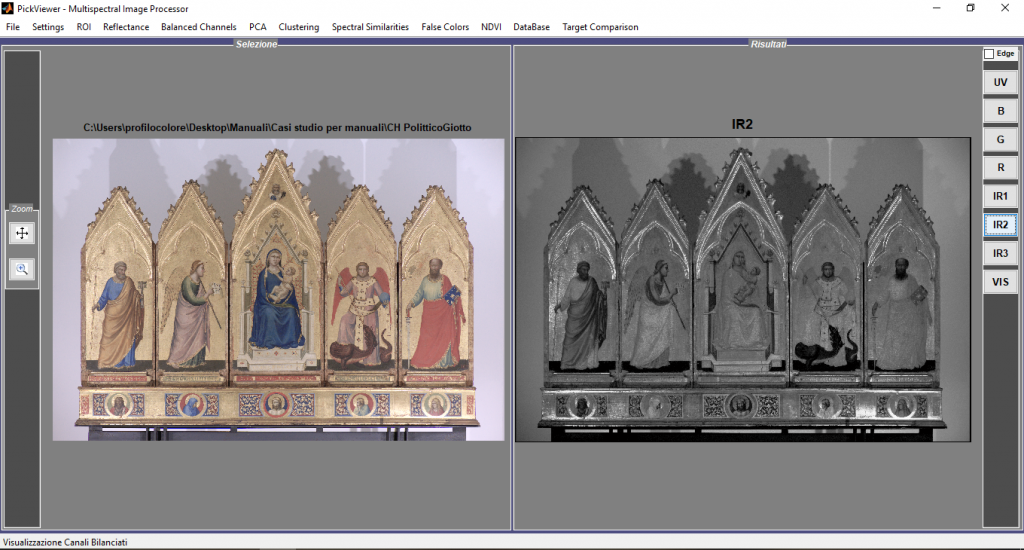Image resolution: width=1024 pixels, height=550 pixels.
Task: Display the IR1 channel
Action: (x=1000, y=196)
